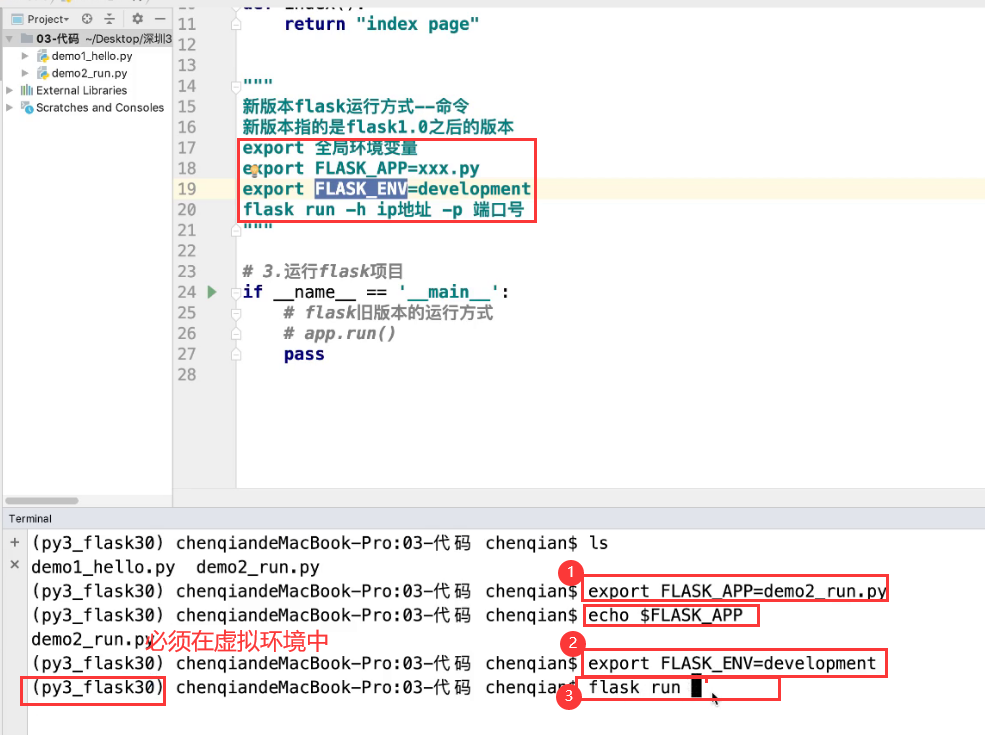Image resolution: width=985 pixels, height=735 pixels.
Task: Close the terminal session with X
Action: (x=14, y=564)
